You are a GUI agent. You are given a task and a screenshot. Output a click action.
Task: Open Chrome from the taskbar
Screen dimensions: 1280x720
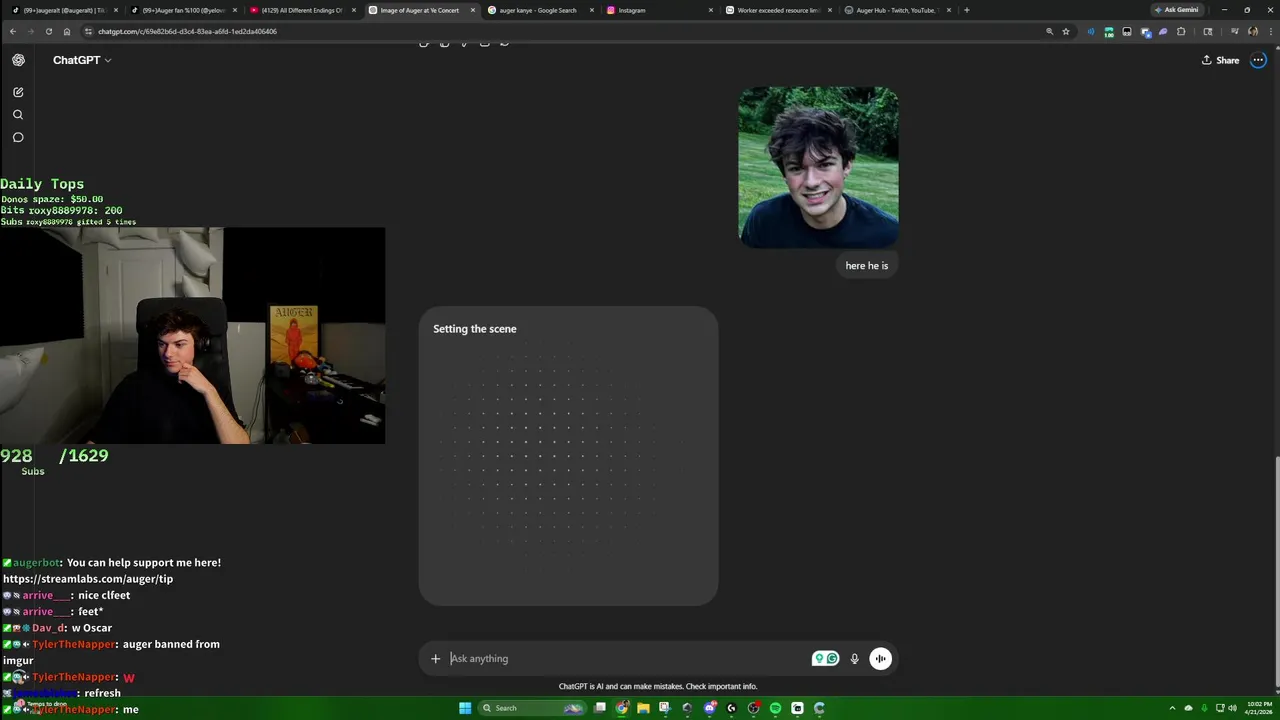pos(622,708)
